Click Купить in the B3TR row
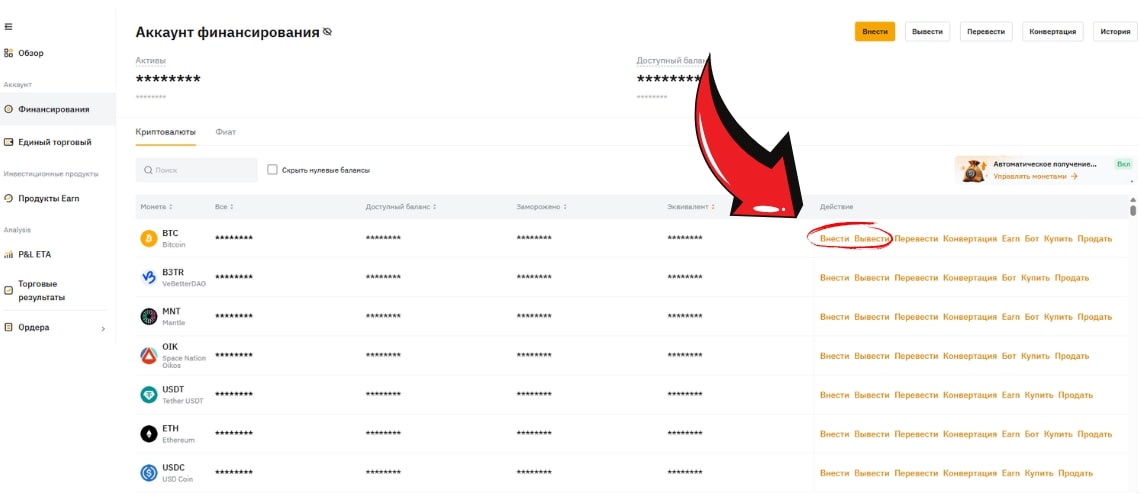 pos(1035,278)
